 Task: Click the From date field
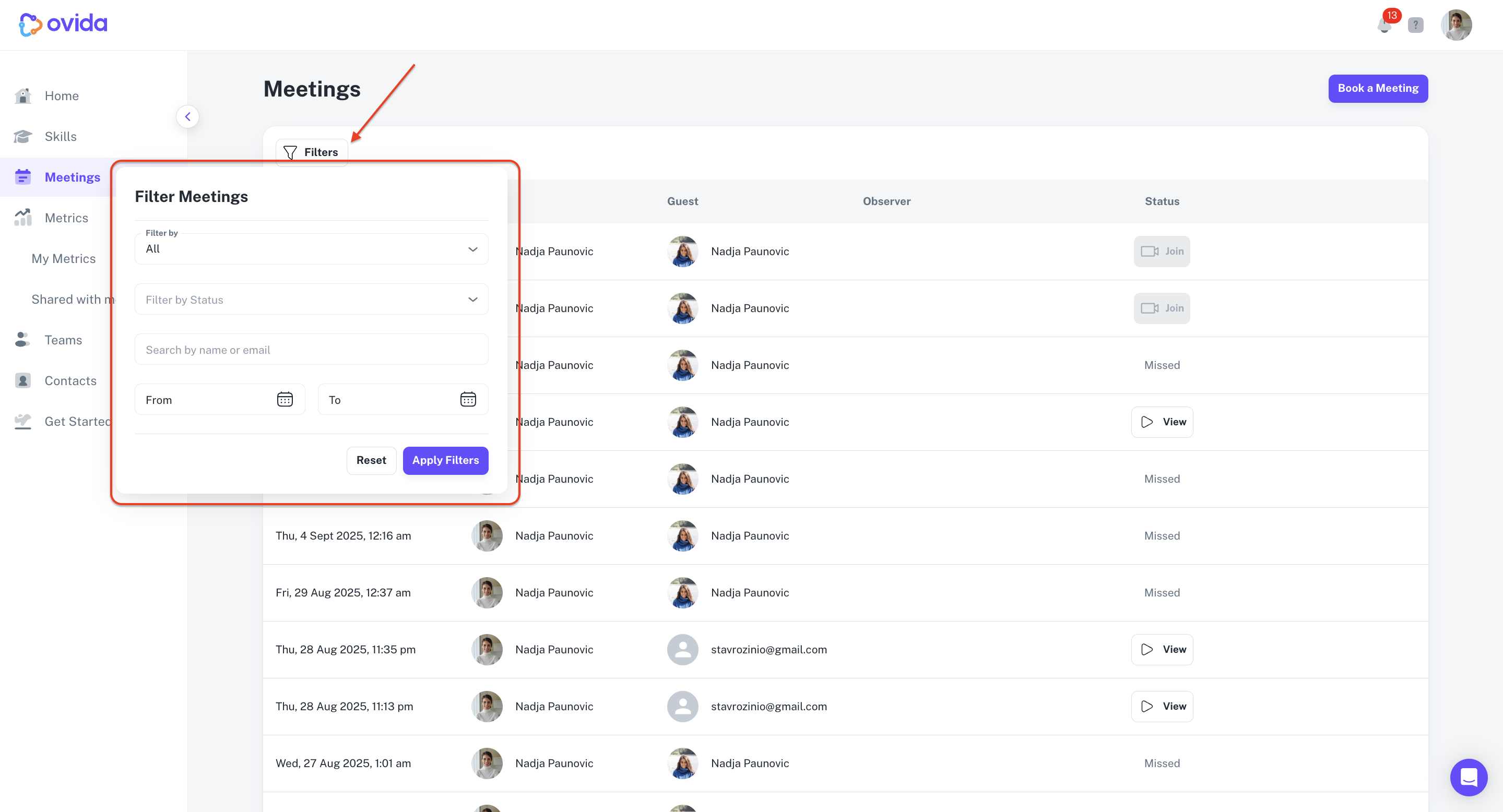[x=219, y=400]
